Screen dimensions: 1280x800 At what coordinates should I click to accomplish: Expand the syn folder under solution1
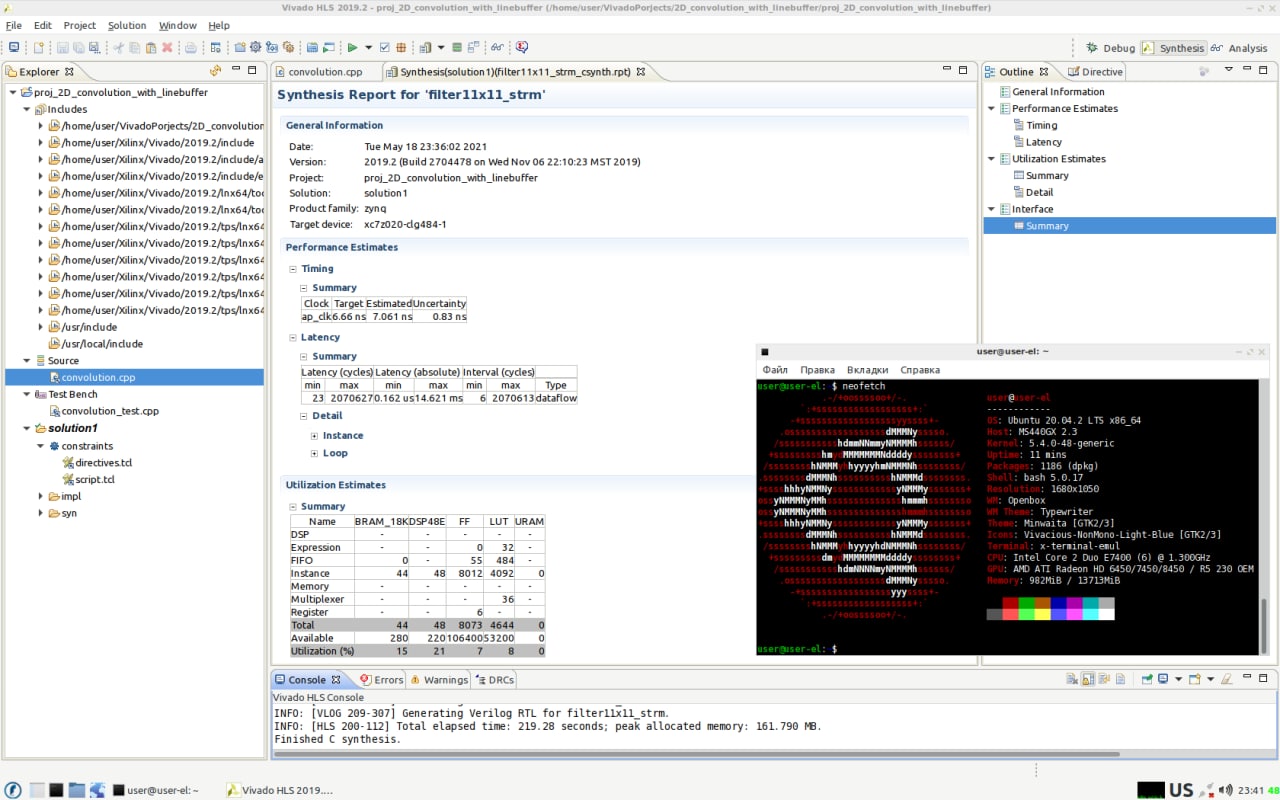(41, 513)
